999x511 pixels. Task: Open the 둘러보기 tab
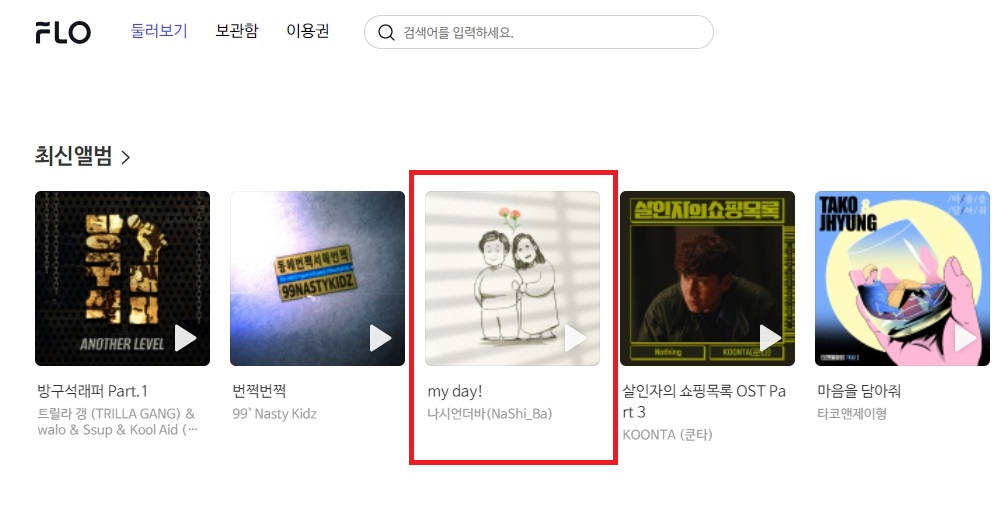tap(159, 31)
